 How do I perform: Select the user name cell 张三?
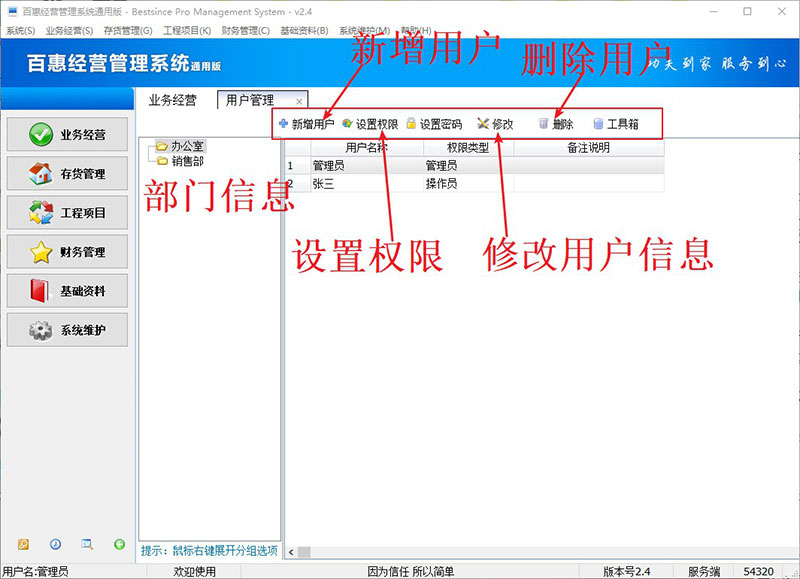(367, 184)
